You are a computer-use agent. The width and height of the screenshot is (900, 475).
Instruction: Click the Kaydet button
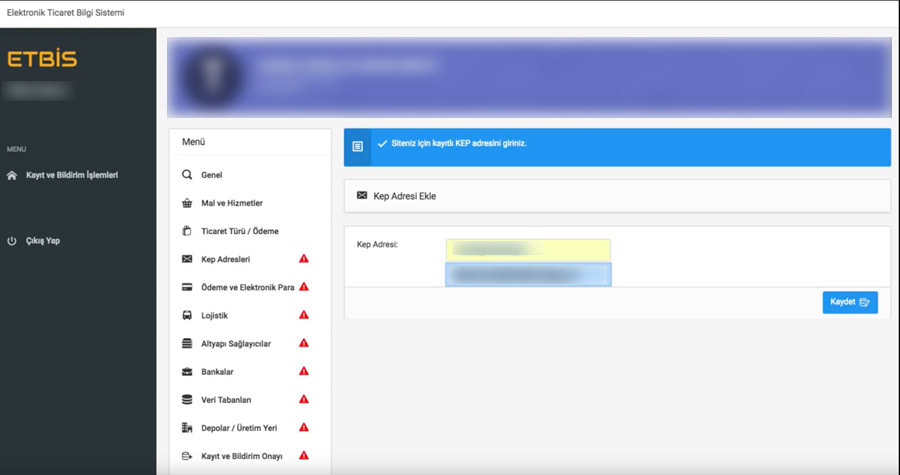pyautogui.click(x=850, y=302)
